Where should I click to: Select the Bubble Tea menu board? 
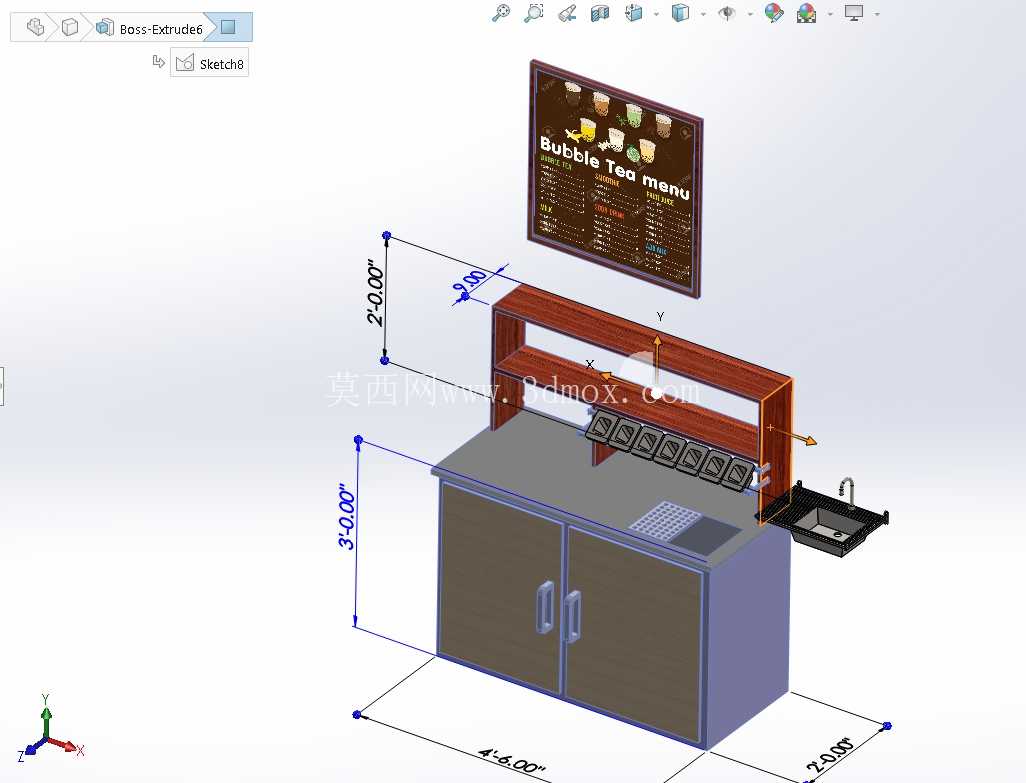(x=615, y=180)
